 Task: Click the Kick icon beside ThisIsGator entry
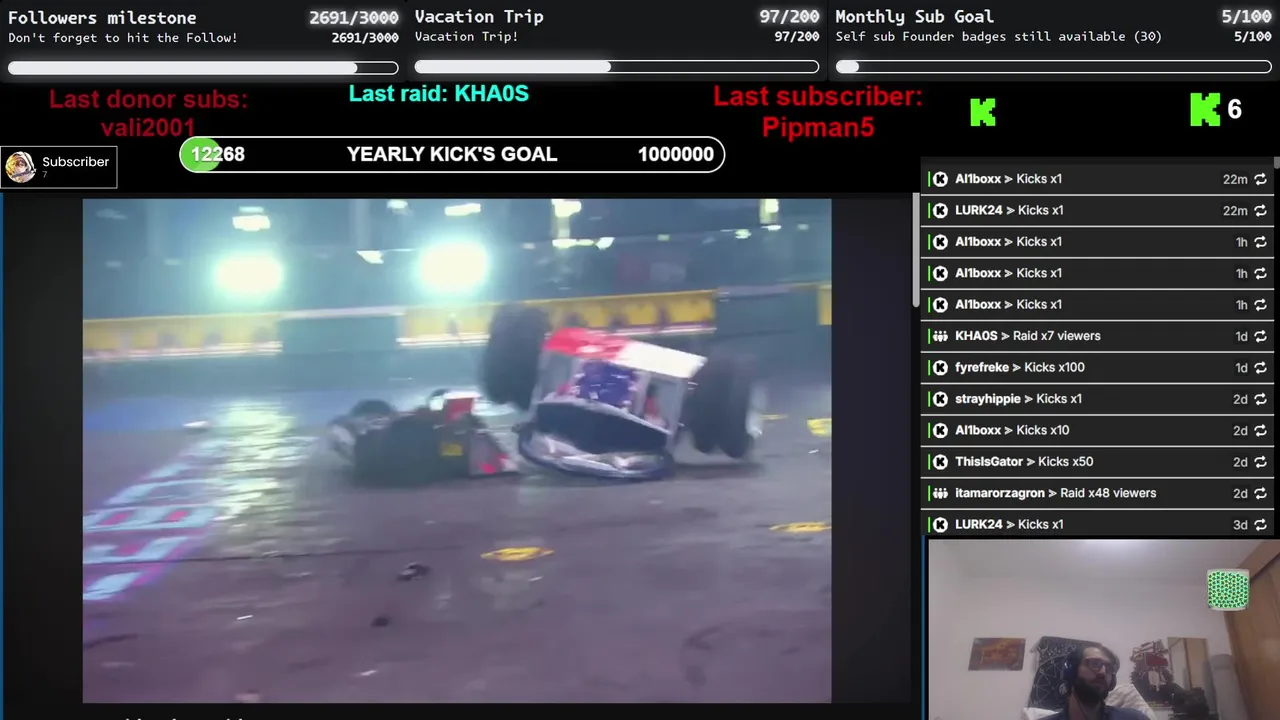[940, 461]
